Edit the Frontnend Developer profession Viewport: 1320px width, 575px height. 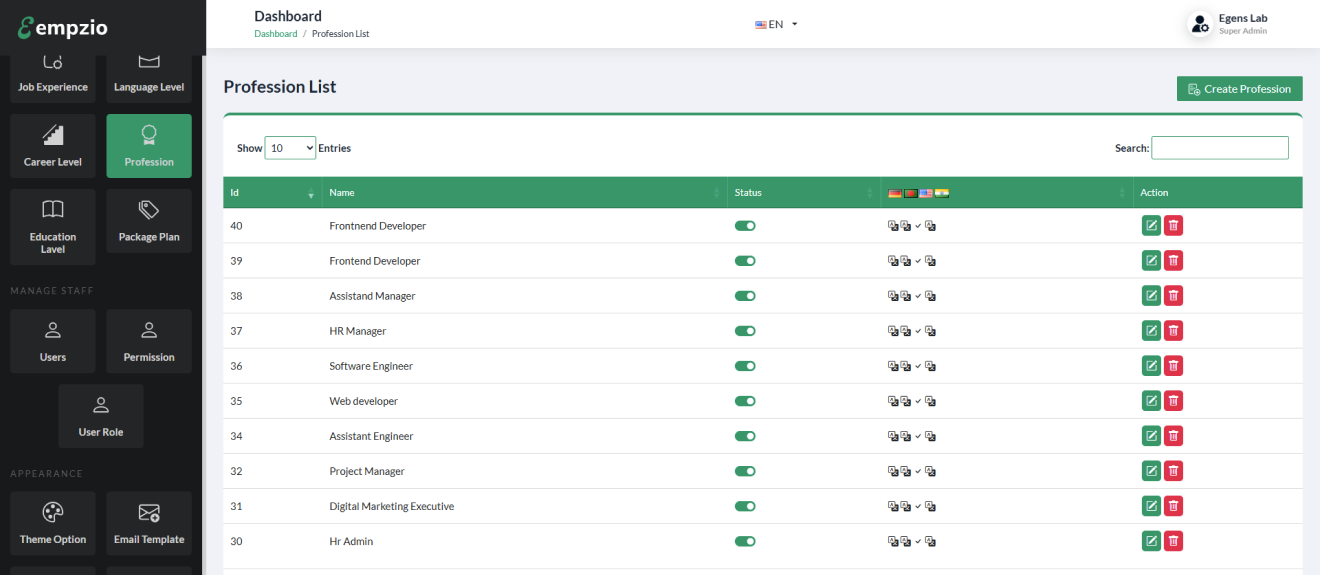[x=1151, y=226]
